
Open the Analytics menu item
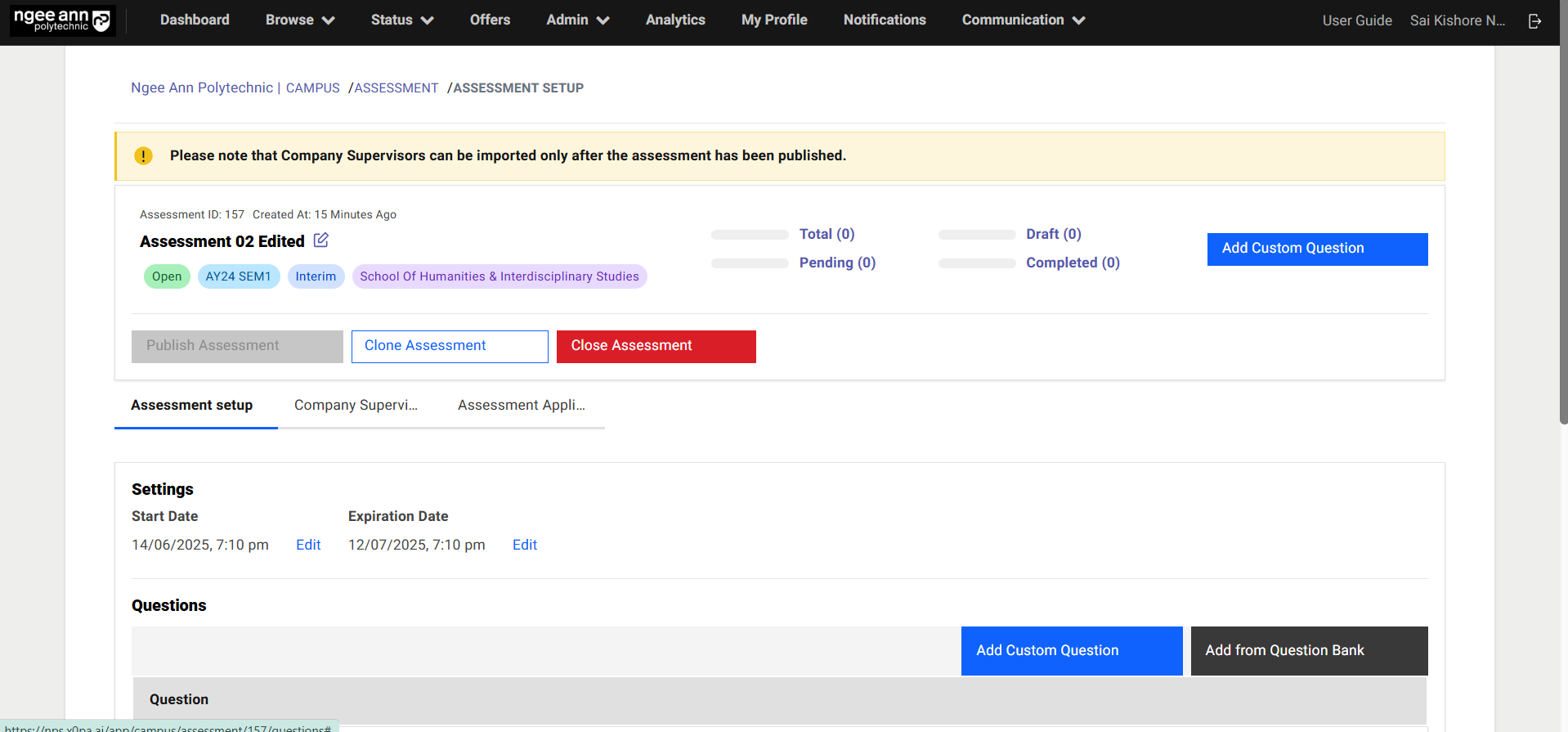[674, 20]
